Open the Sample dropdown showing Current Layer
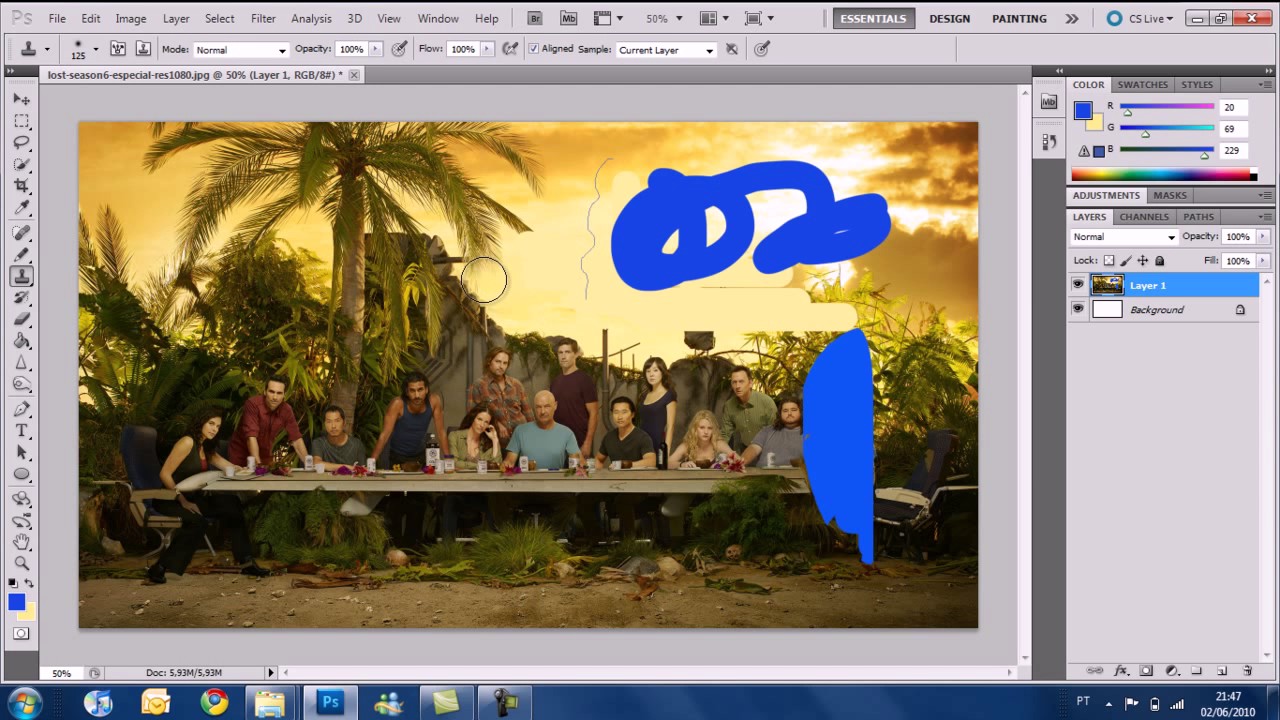 pyautogui.click(x=666, y=50)
